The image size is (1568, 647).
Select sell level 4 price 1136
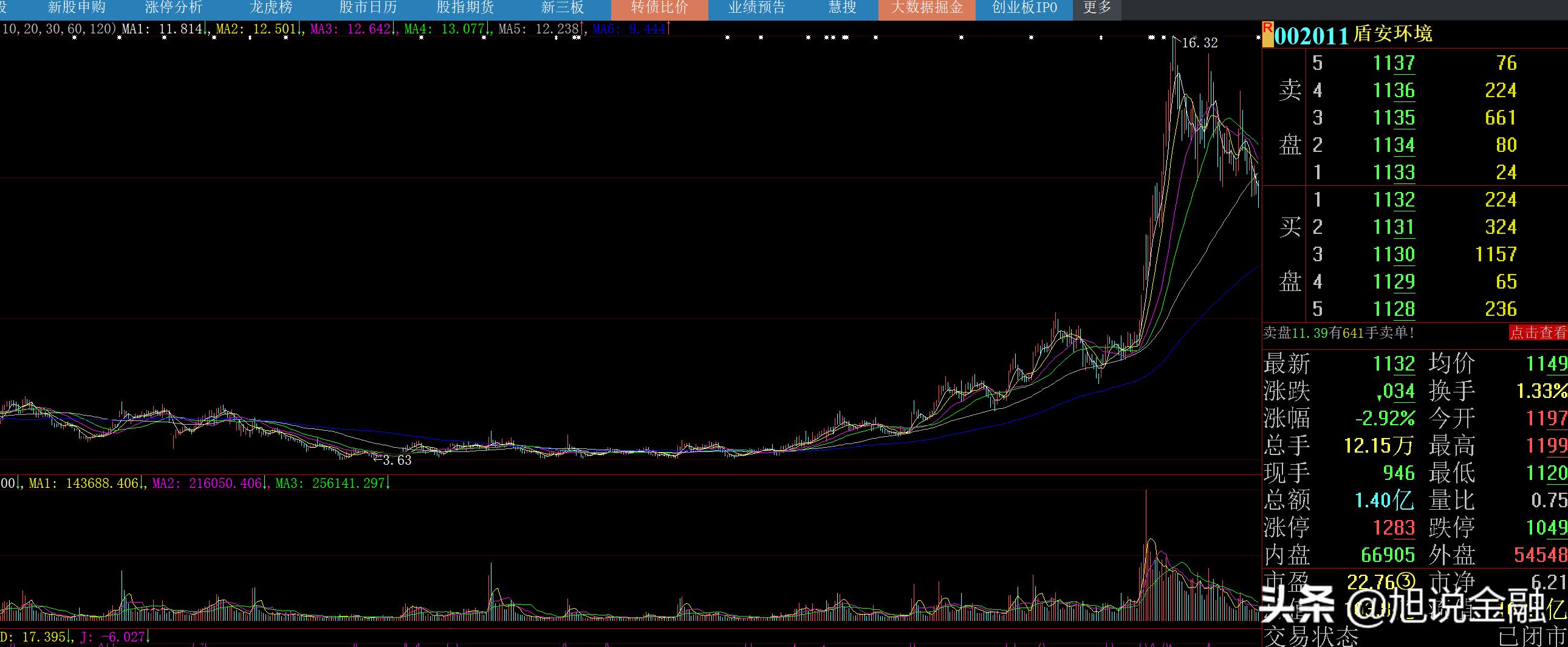tap(1394, 91)
